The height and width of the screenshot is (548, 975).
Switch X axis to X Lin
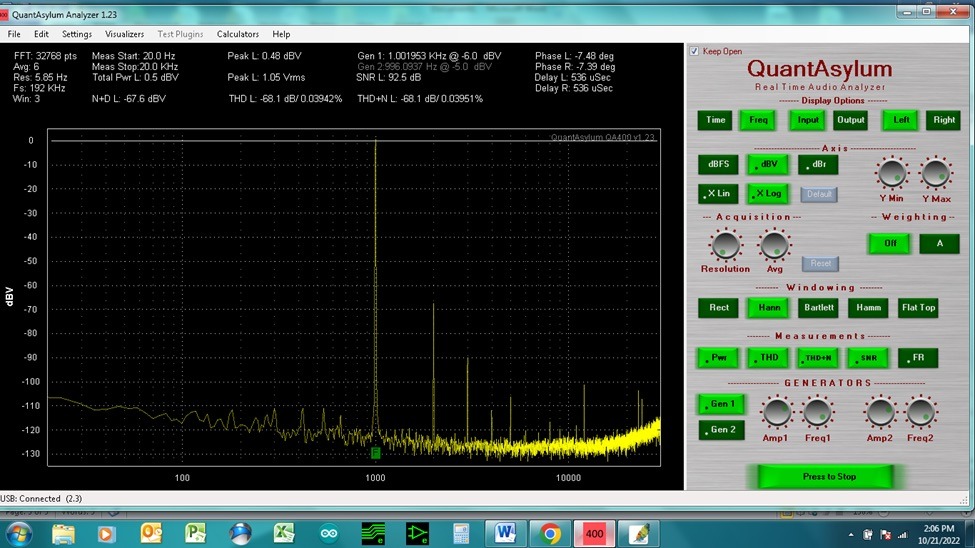click(718, 193)
